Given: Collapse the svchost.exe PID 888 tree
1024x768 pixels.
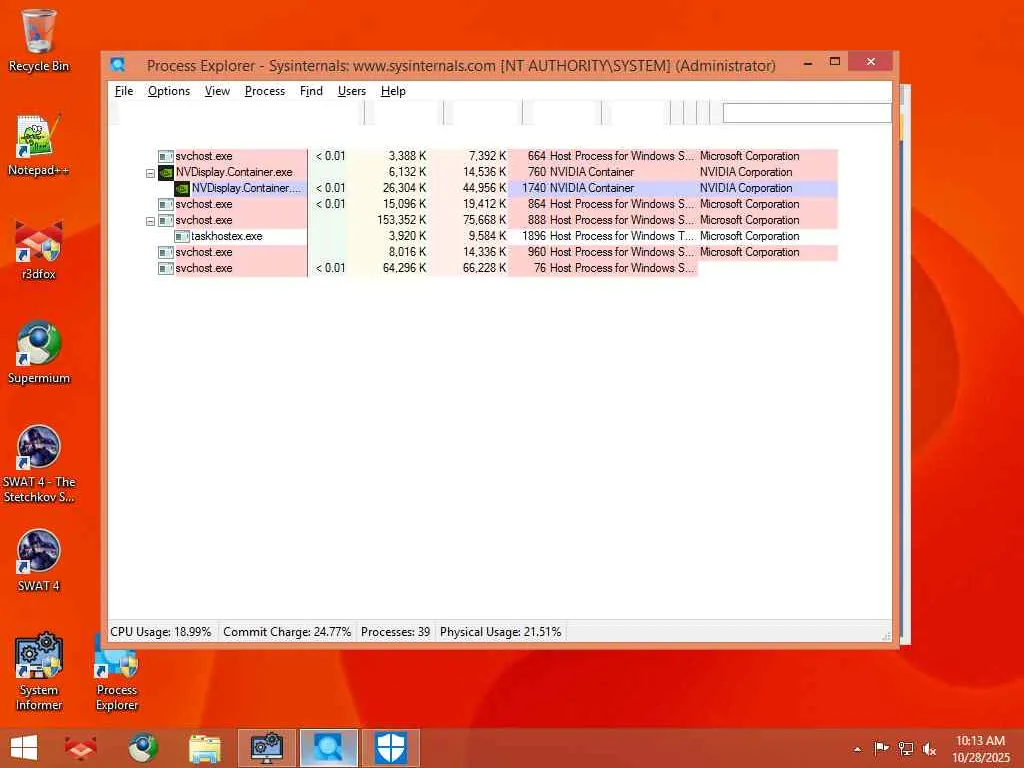Looking at the screenshot, I should 150,221.
